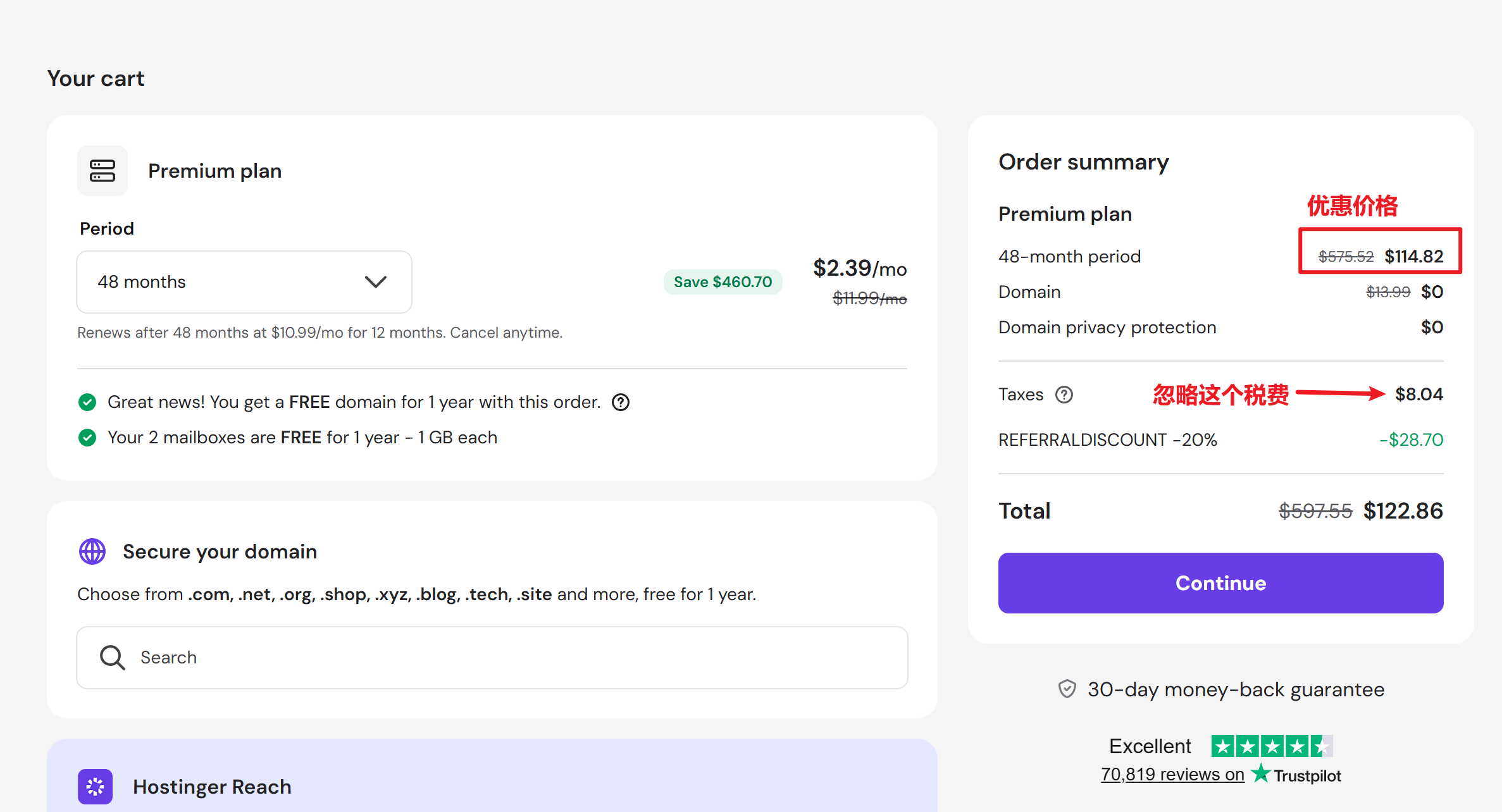Image resolution: width=1502 pixels, height=812 pixels.
Task: Click the Save $460.70 badge
Action: [x=723, y=282]
